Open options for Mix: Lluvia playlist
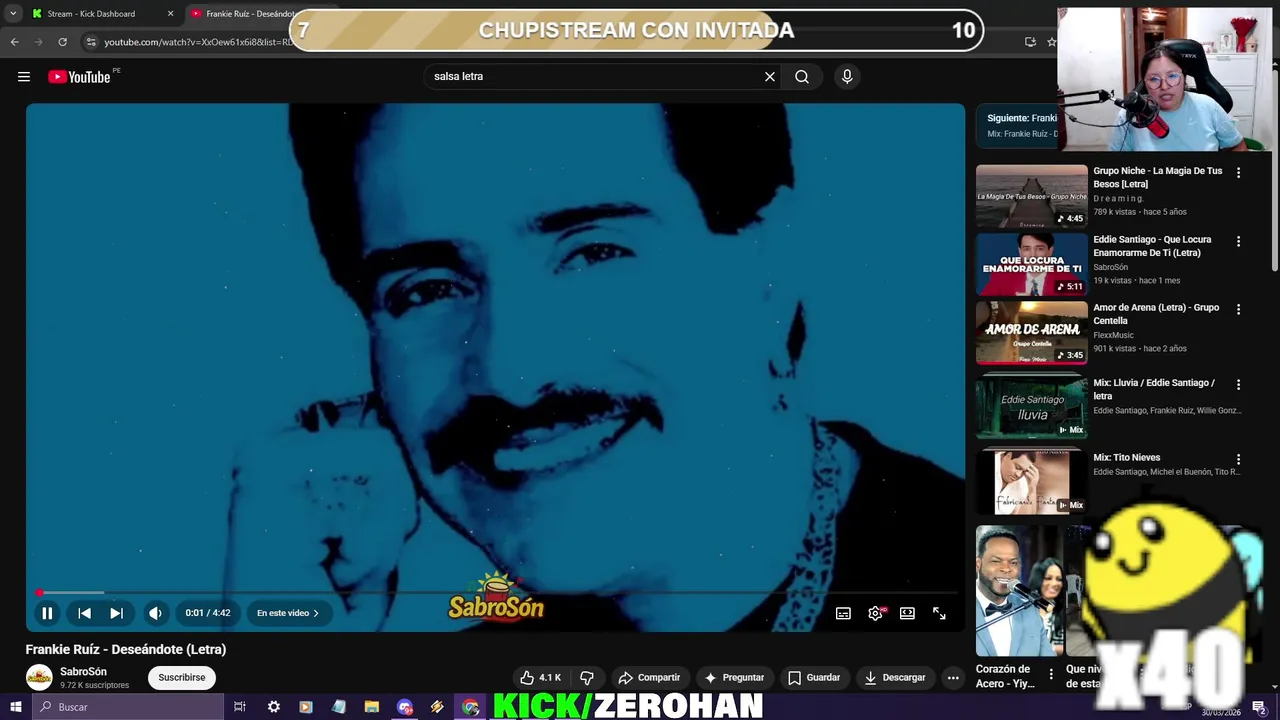 (x=1238, y=384)
